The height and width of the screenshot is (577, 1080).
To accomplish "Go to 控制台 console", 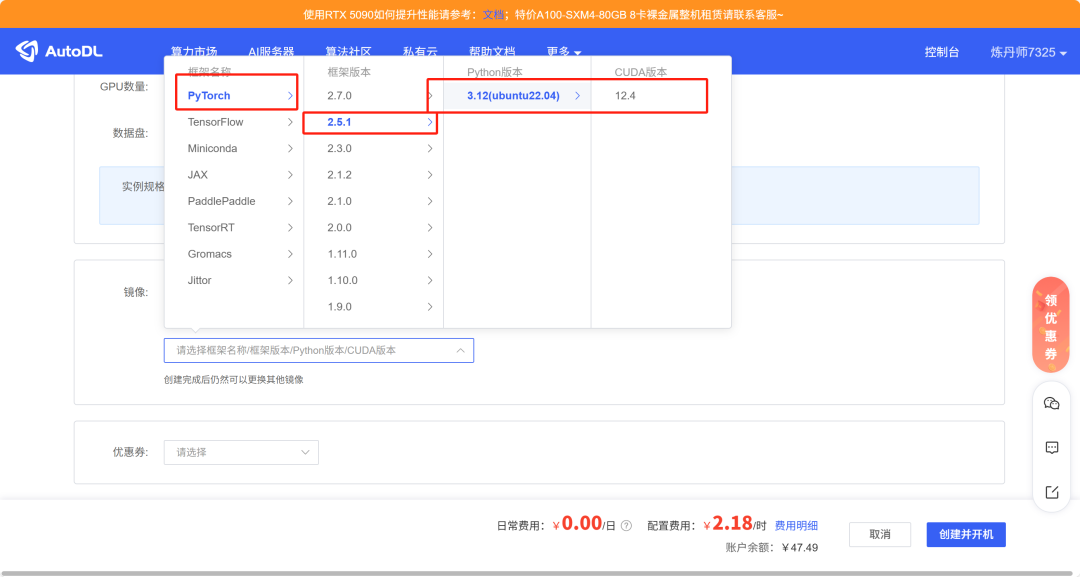I will 942,52.
